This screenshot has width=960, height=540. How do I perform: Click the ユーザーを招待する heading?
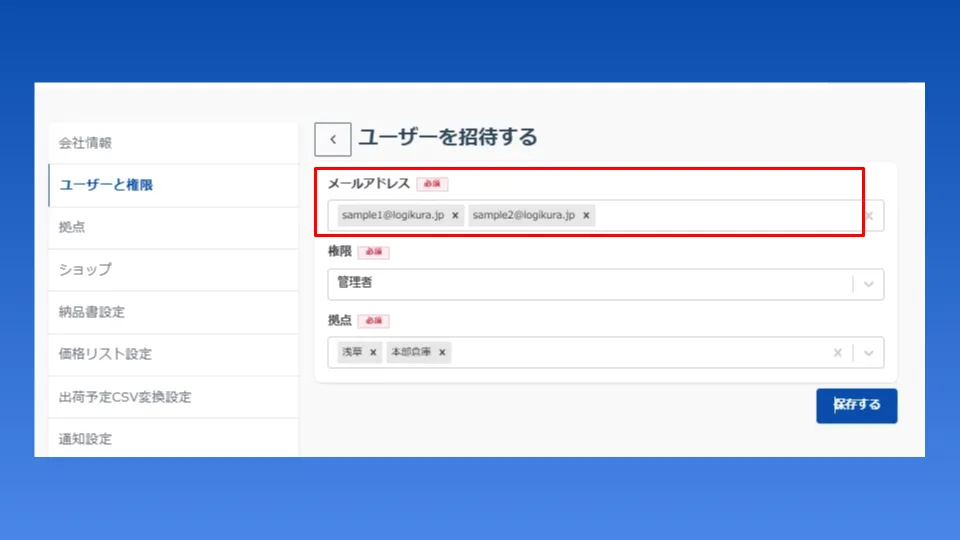coord(448,137)
